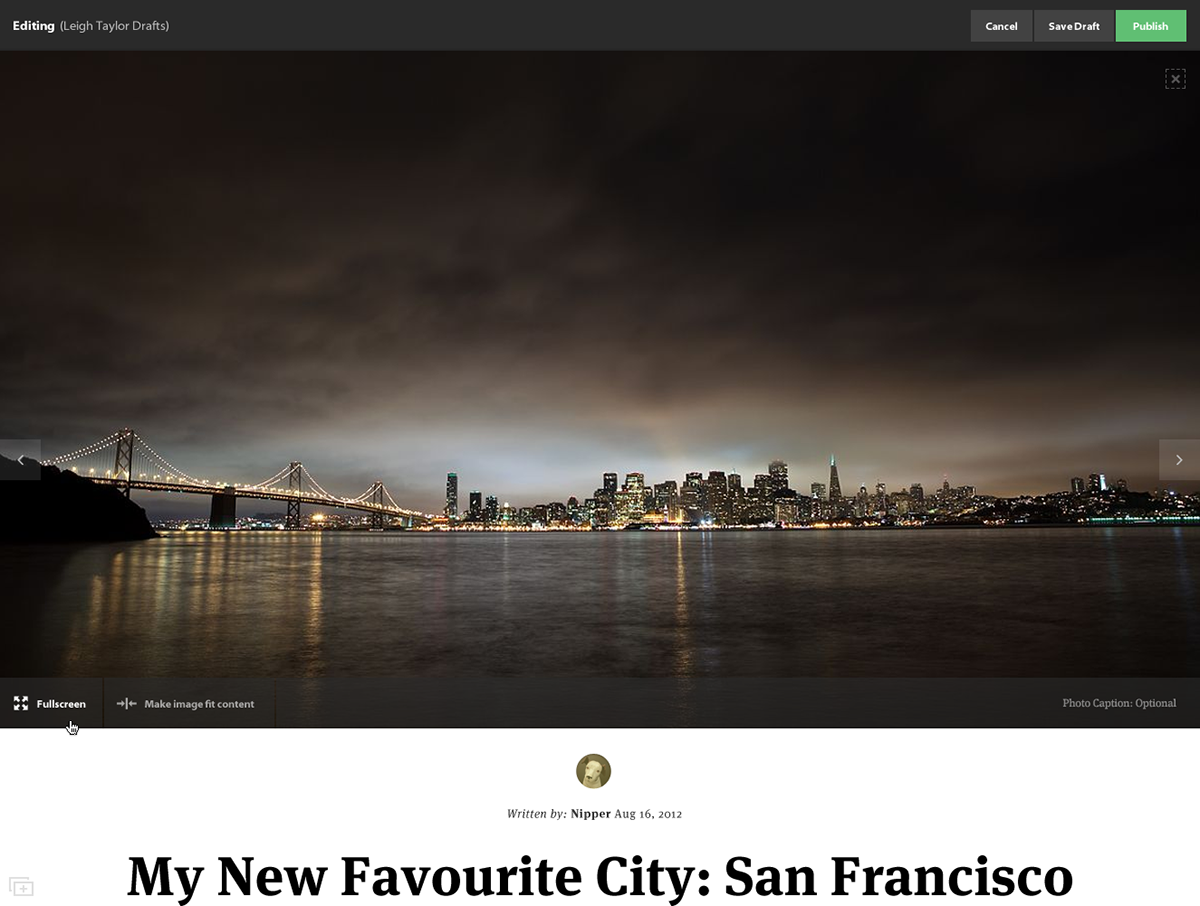Click the Photo Caption optional field
Image resolution: width=1200 pixels, height=906 pixels.
click(1119, 703)
